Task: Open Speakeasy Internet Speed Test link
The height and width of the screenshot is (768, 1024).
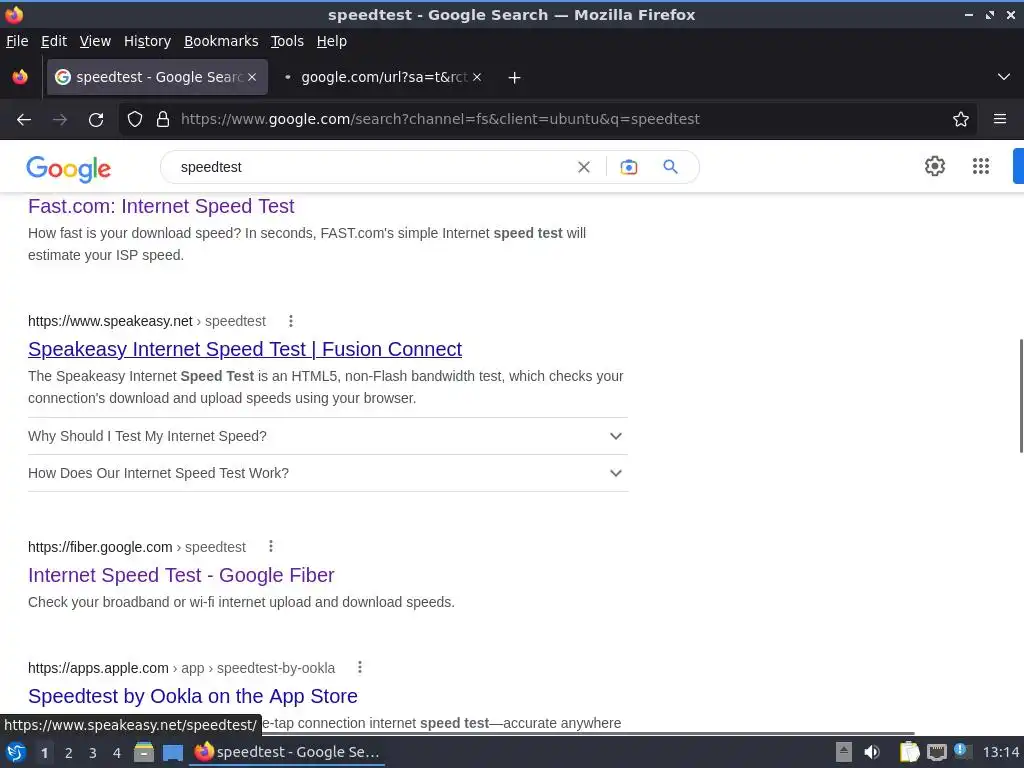Action: pyautogui.click(x=245, y=349)
